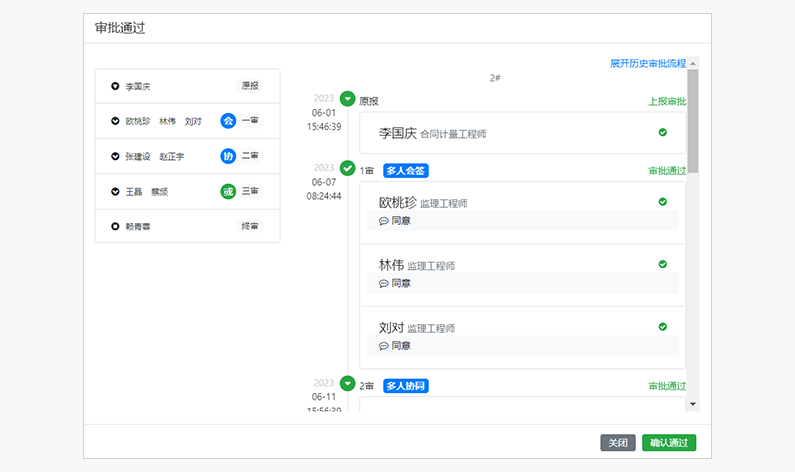The height and width of the screenshot is (472, 795).
Task: Open the 展开历史审批流程 link
Action: [648, 63]
